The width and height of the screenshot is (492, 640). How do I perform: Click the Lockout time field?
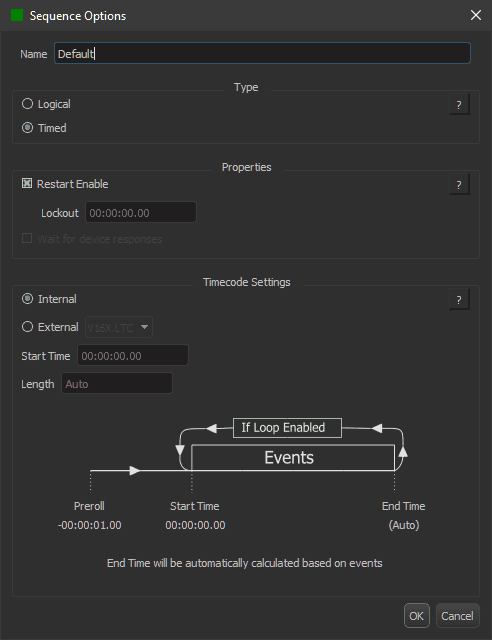coord(141,212)
